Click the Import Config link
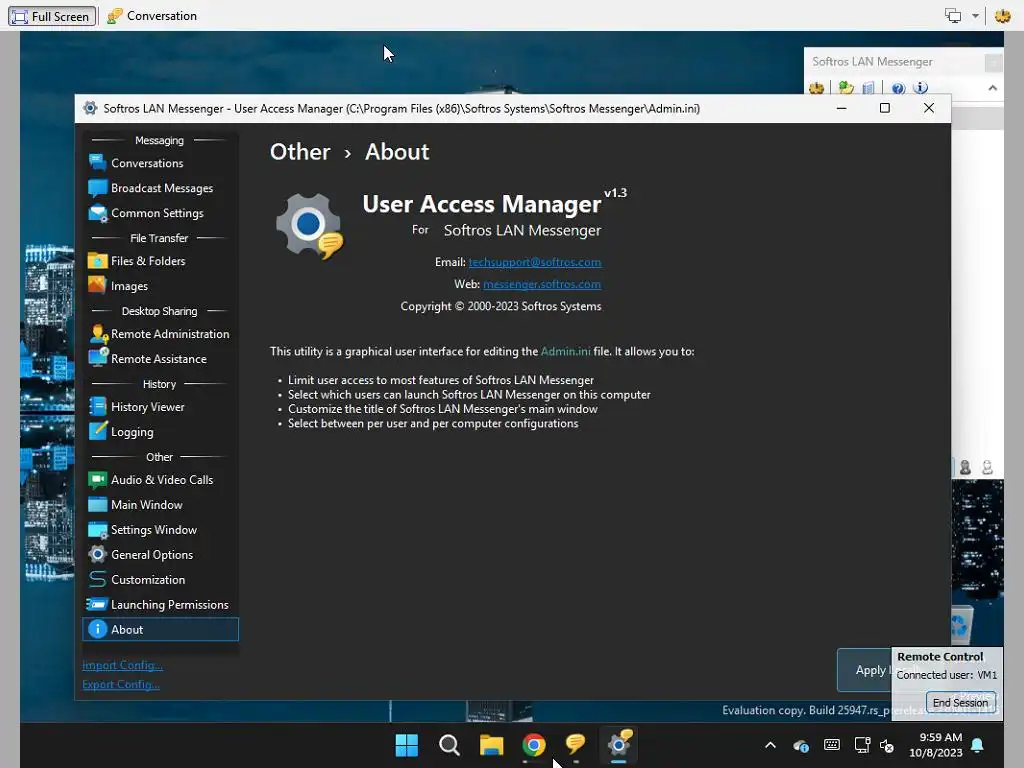This screenshot has width=1024, height=768. [x=122, y=665]
